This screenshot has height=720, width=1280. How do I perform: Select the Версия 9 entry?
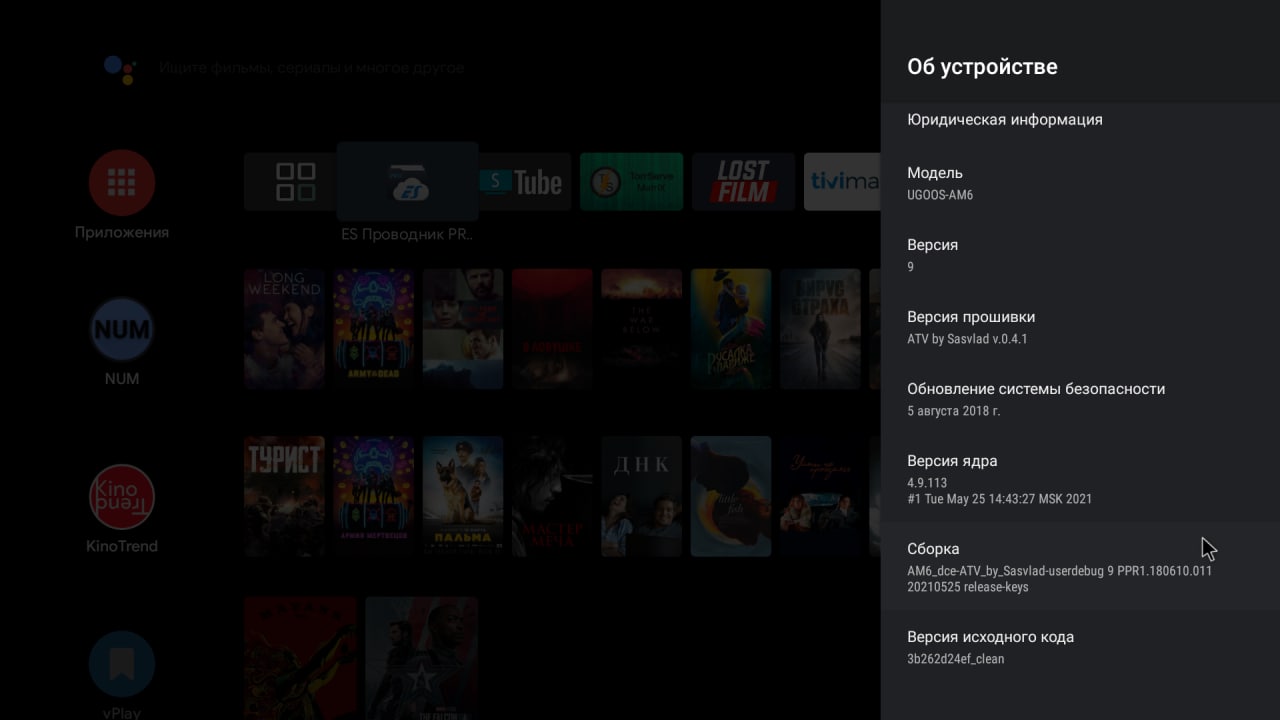[x=1080, y=255]
